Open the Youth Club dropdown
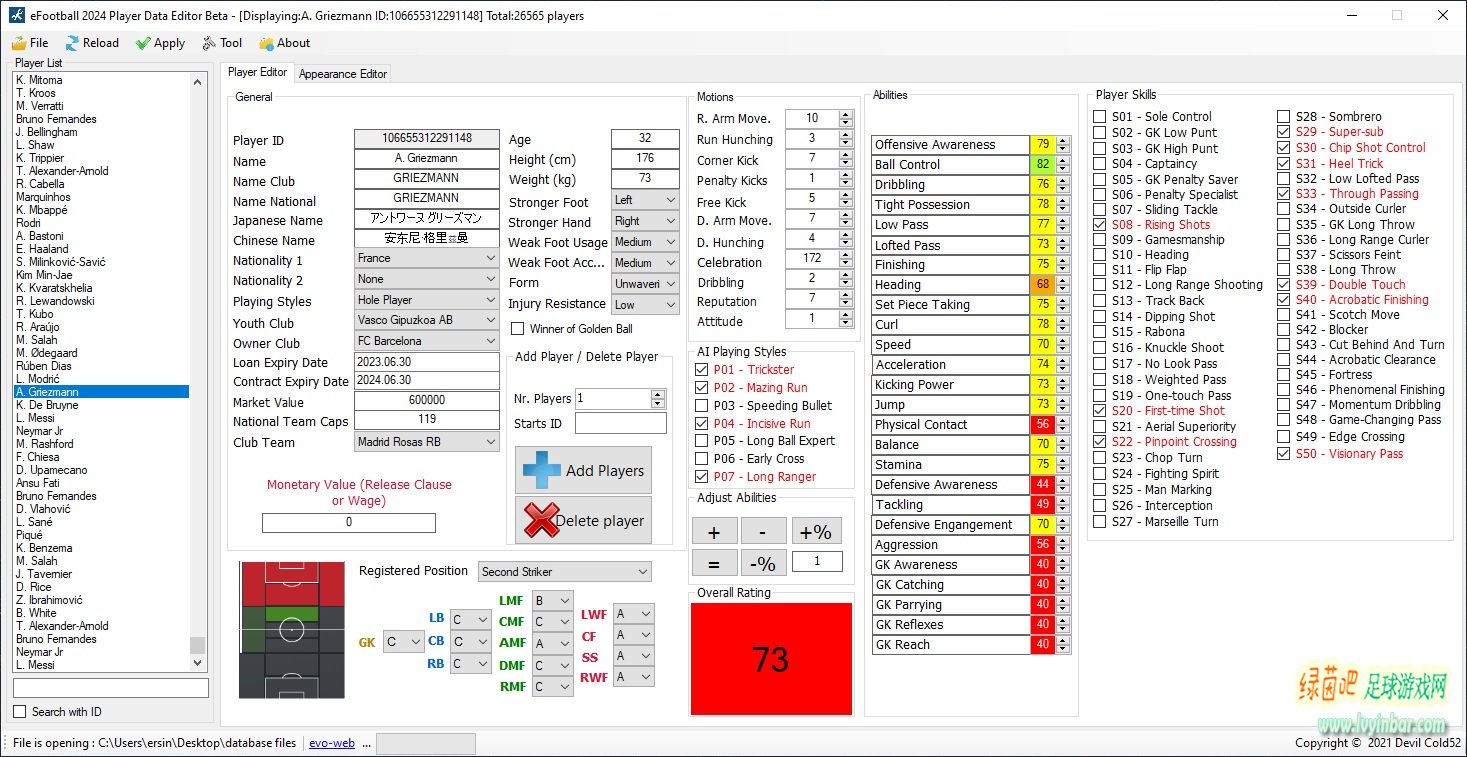The height and width of the screenshot is (757, 1467). point(427,320)
